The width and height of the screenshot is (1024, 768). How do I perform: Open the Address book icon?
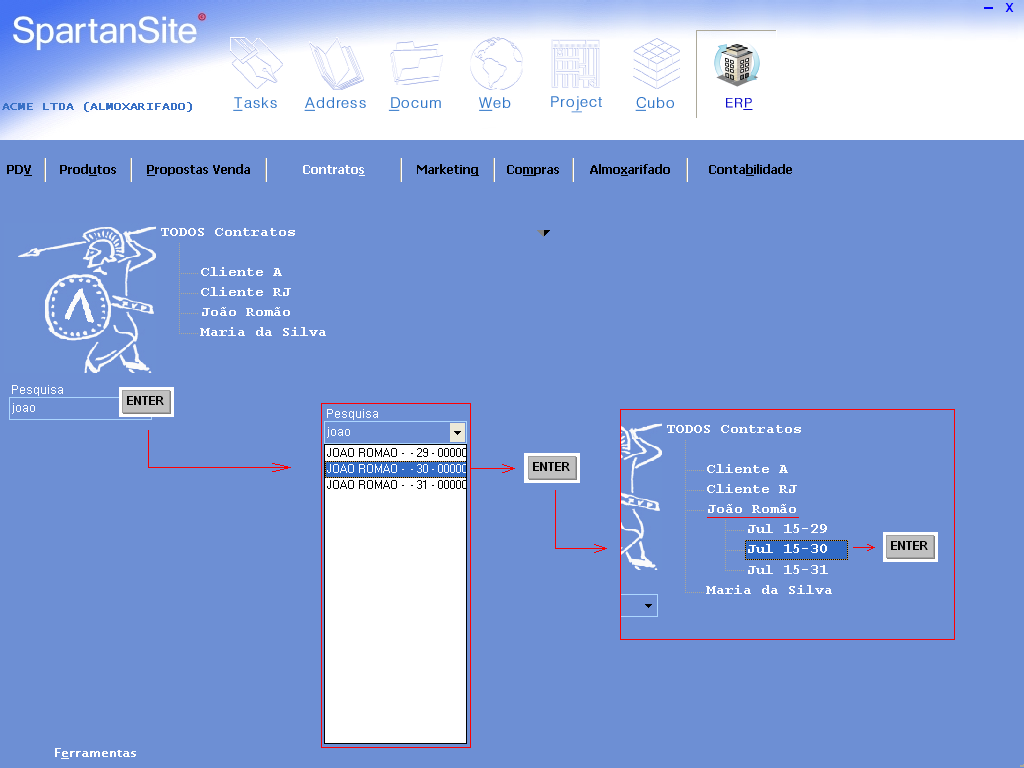click(x=335, y=65)
